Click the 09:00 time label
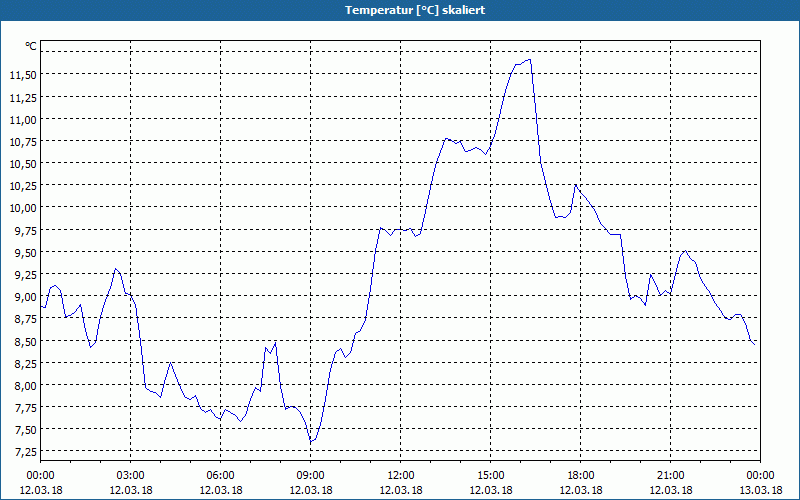The width and height of the screenshot is (800, 500). point(311,476)
